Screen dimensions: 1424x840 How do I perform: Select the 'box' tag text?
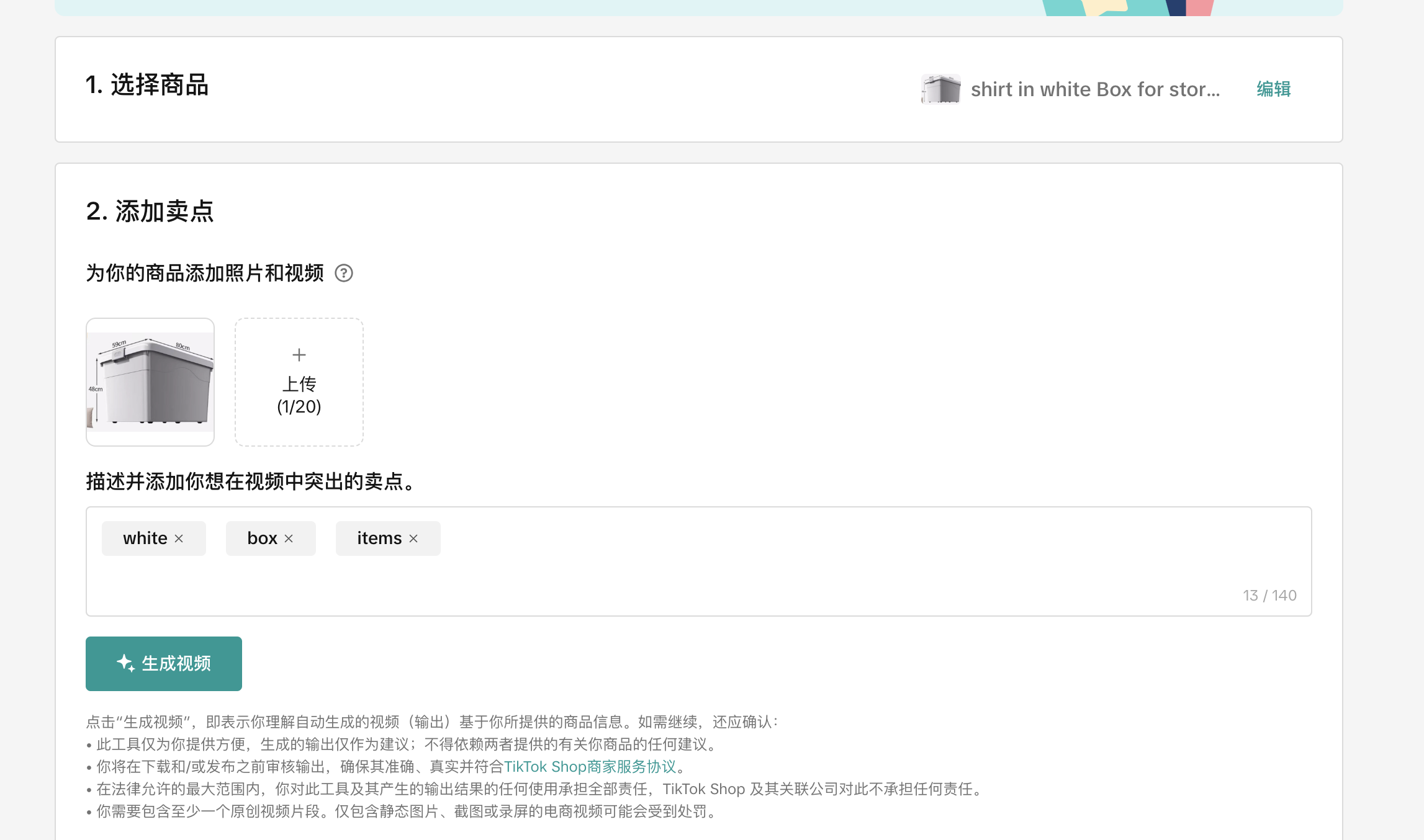click(x=262, y=538)
